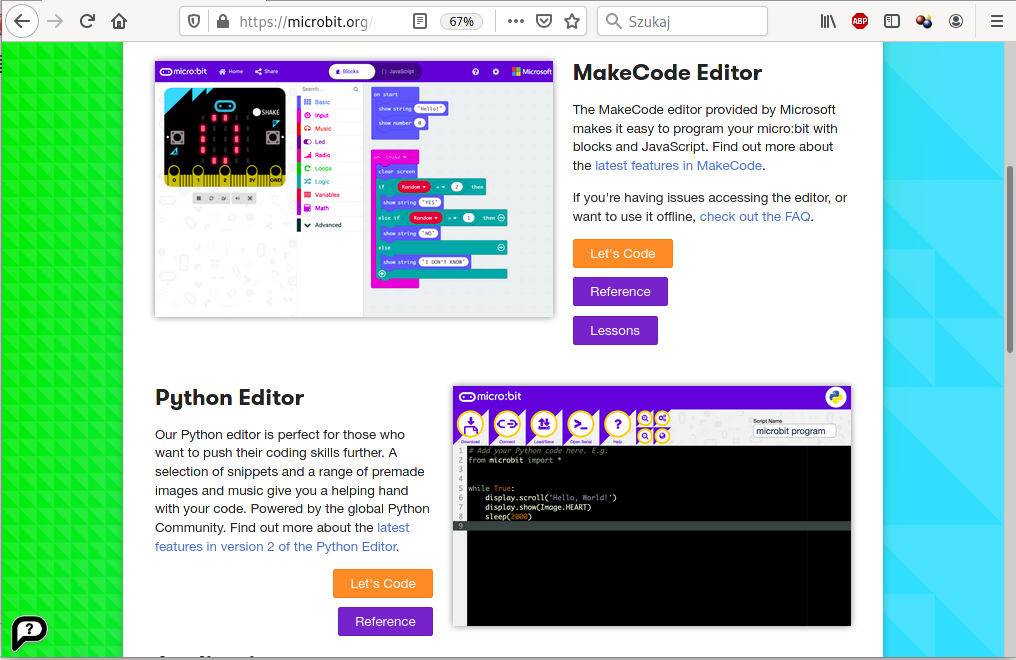This screenshot has width=1016, height=660.
Task: Follow the 'check out the FAQ' link
Action: (x=754, y=217)
